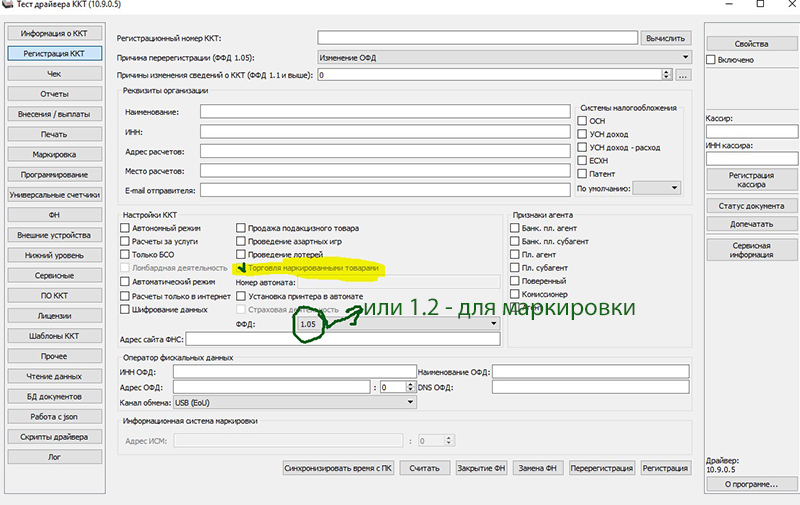Screen dimensions: 800x505
Task: Open the Свойства driver properties
Action: [751, 44]
